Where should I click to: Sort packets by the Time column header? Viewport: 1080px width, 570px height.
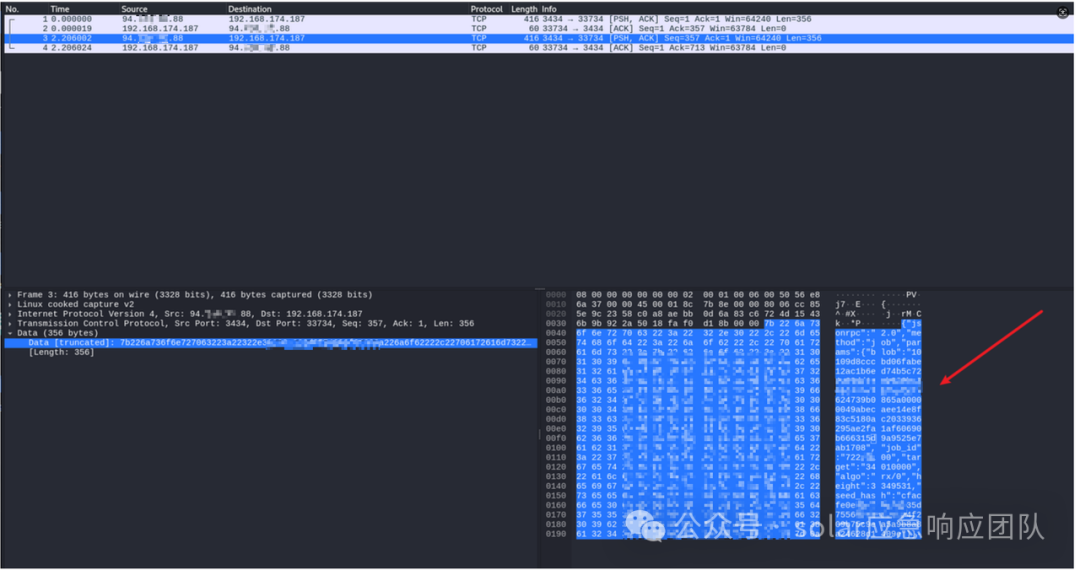click(60, 9)
